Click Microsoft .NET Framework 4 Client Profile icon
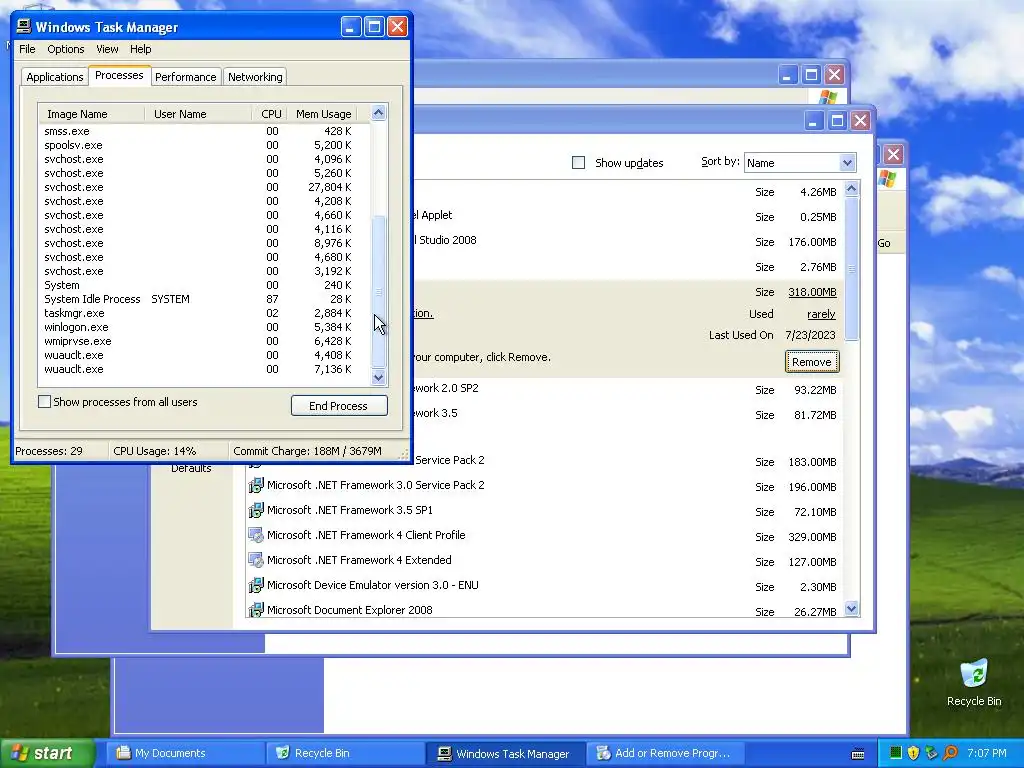The width and height of the screenshot is (1024, 768). (x=256, y=536)
